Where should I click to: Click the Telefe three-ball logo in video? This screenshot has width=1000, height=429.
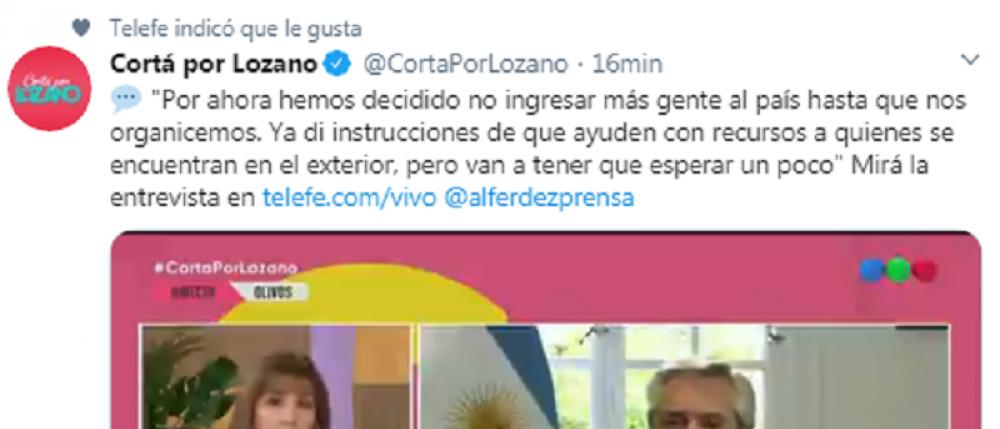click(898, 270)
